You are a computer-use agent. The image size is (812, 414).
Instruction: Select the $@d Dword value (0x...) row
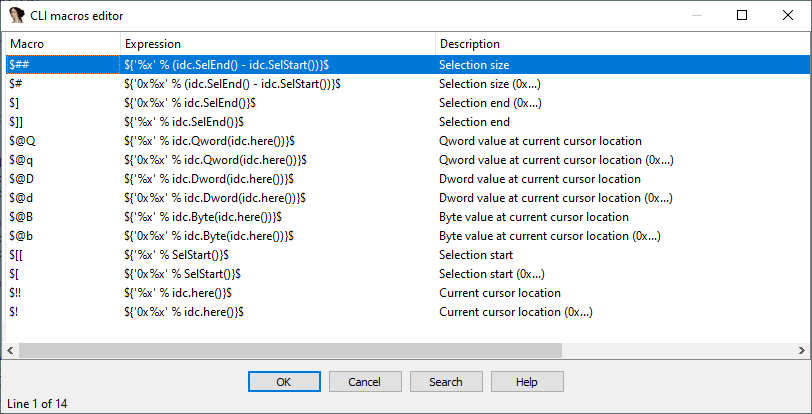(407, 198)
